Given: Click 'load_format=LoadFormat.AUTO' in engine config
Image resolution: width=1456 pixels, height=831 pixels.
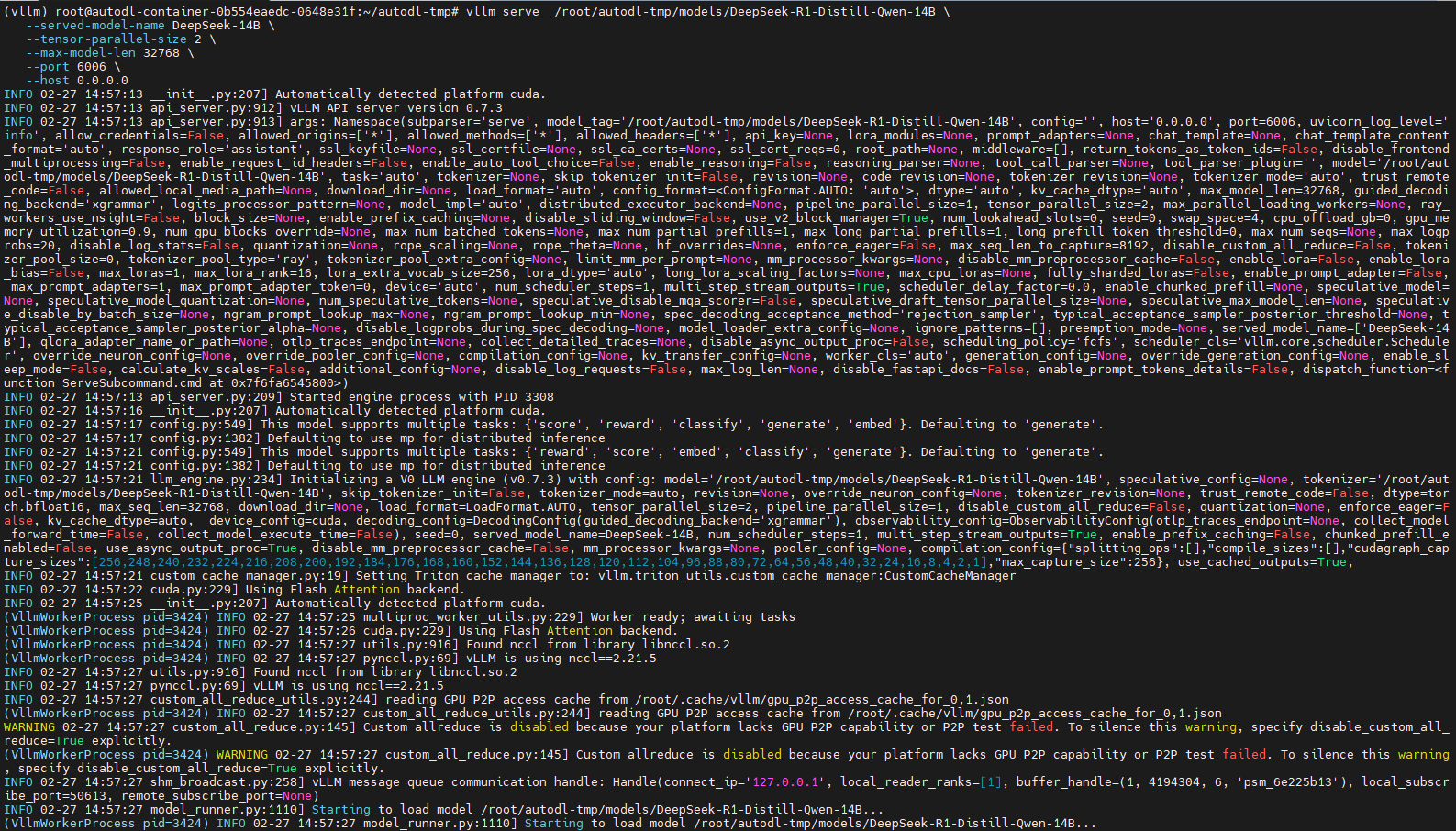Looking at the screenshot, I should coord(476,507).
